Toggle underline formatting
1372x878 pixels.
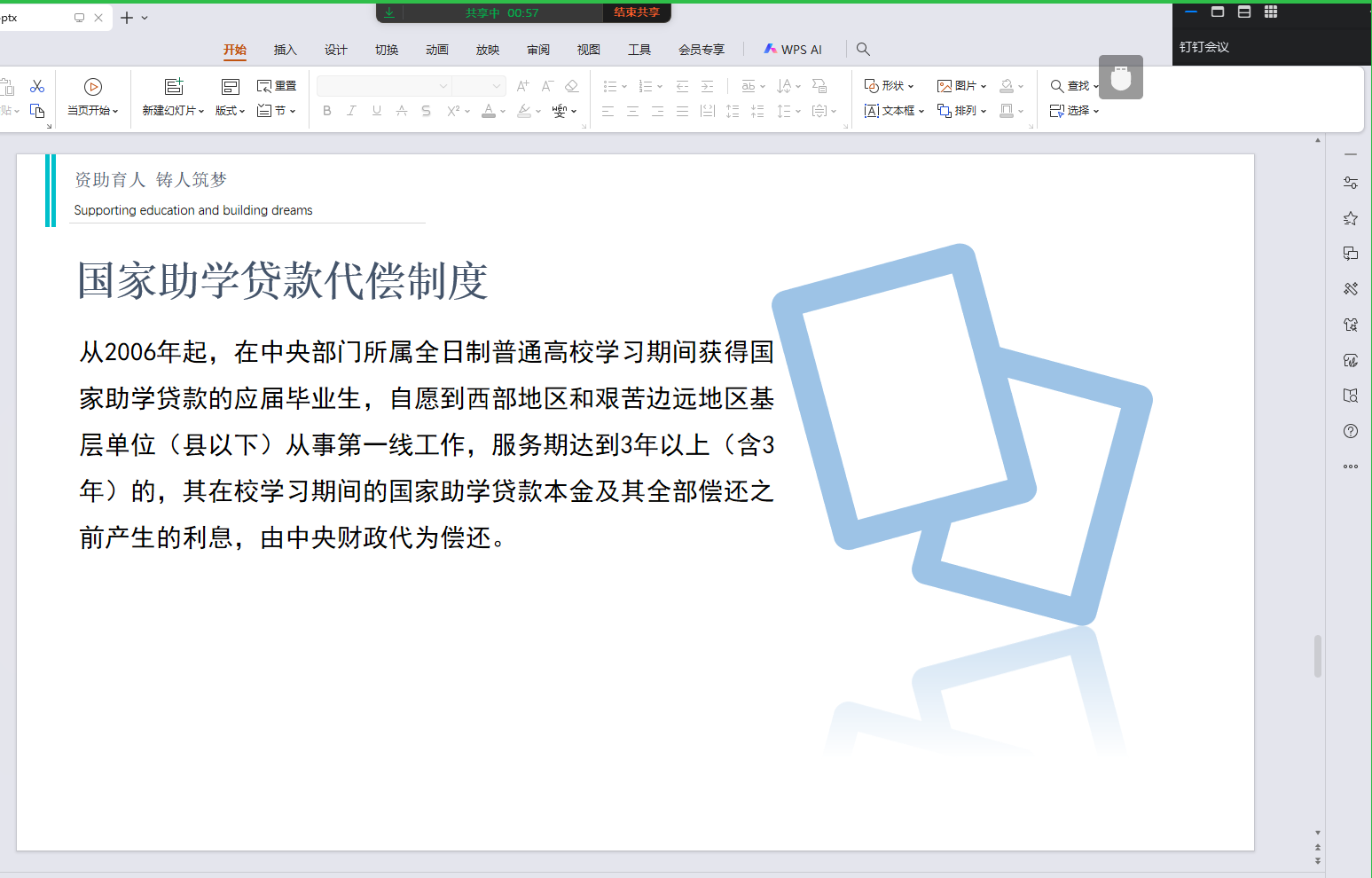(377, 111)
